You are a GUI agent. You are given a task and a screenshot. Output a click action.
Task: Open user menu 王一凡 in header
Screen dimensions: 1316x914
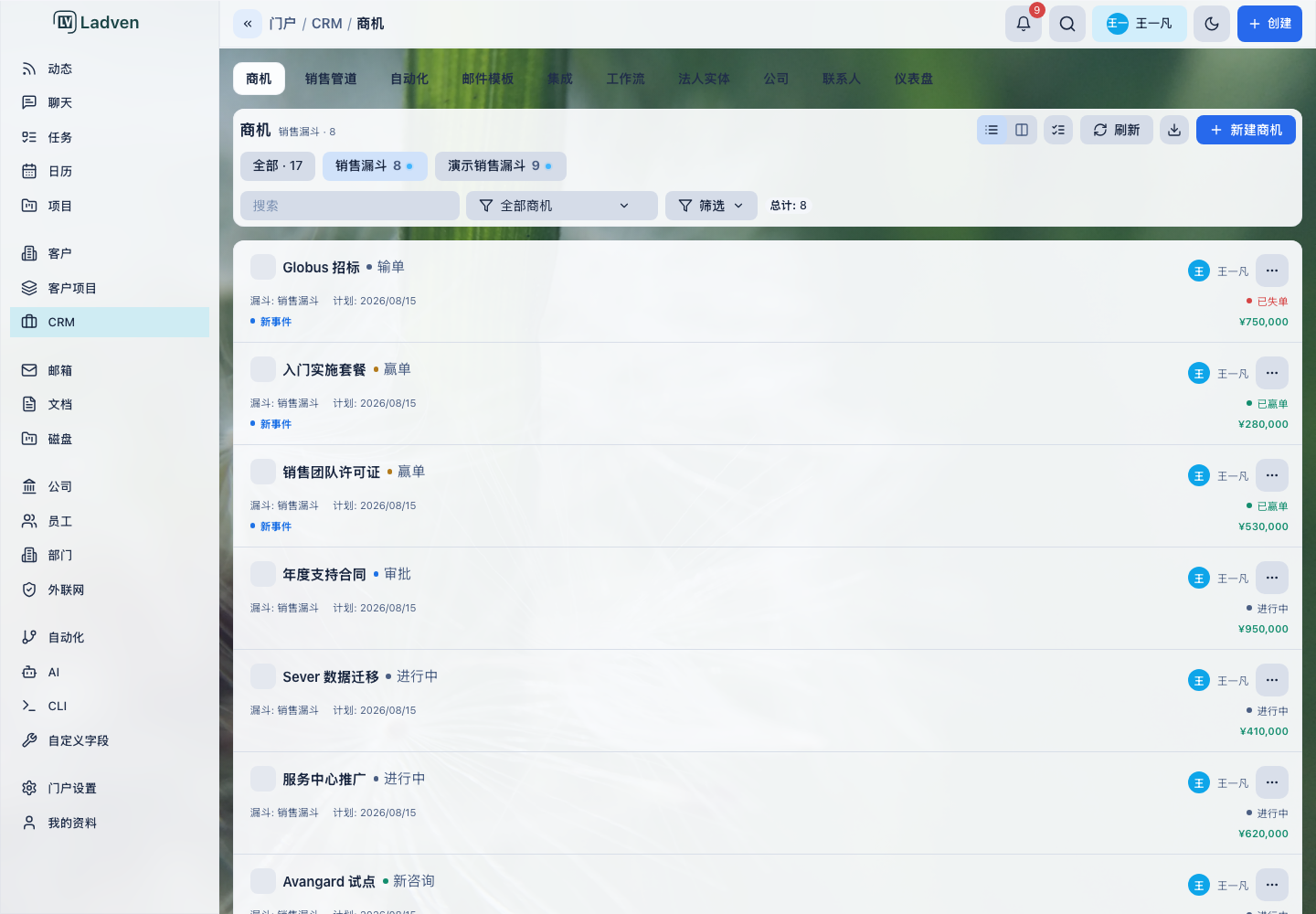coord(1140,24)
